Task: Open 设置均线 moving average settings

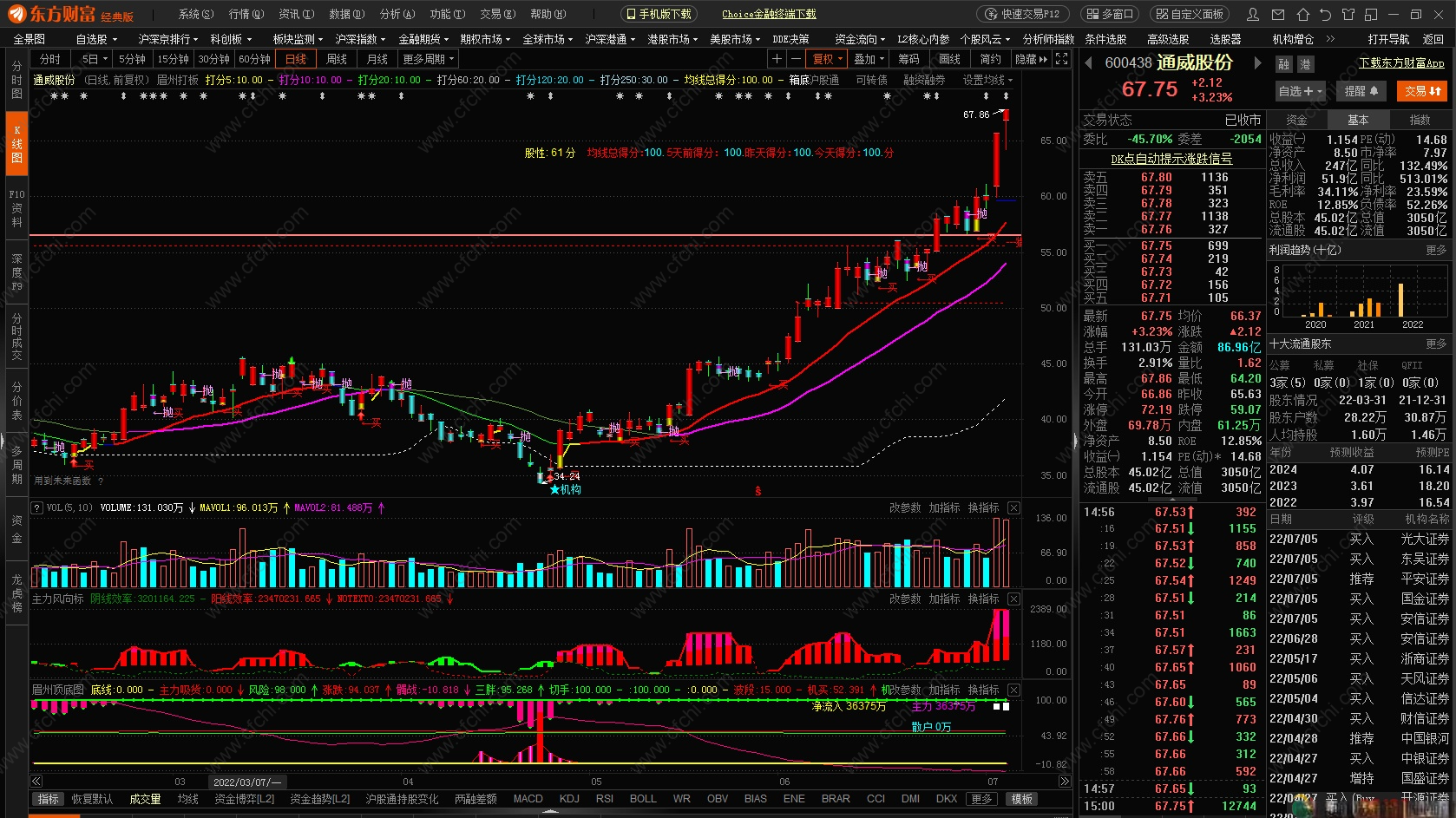Action: tap(987, 80)
